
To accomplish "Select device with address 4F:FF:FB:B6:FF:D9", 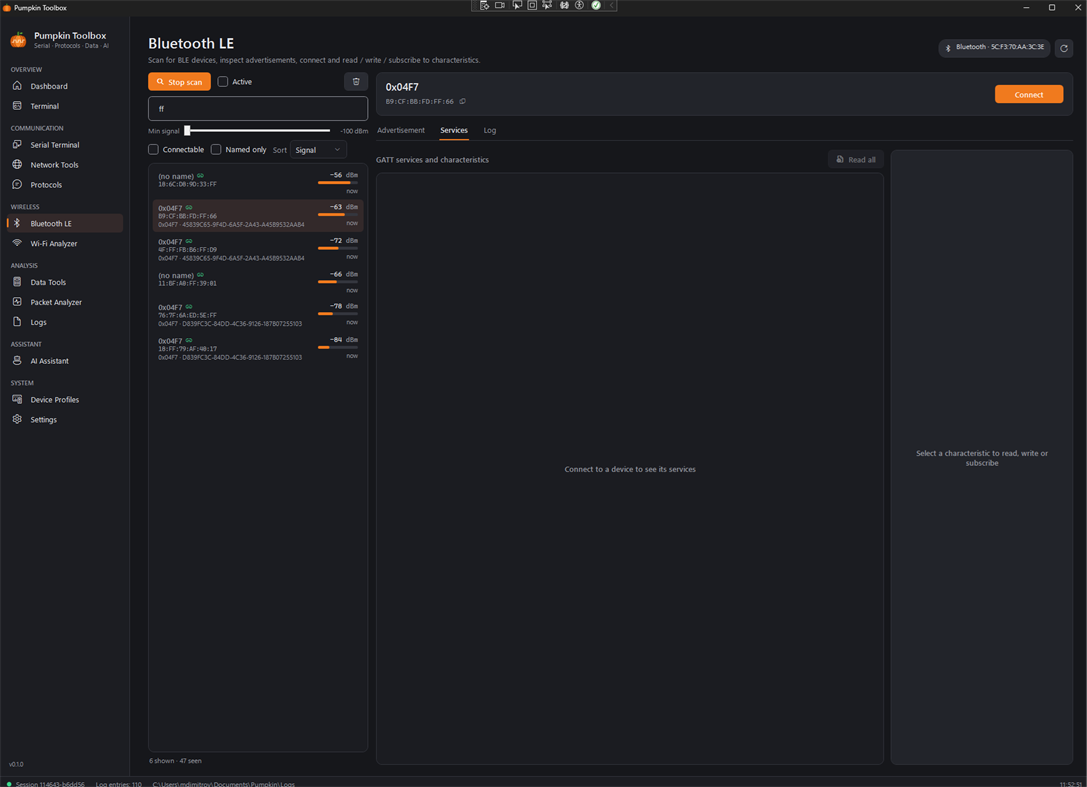I will [258, 250].
